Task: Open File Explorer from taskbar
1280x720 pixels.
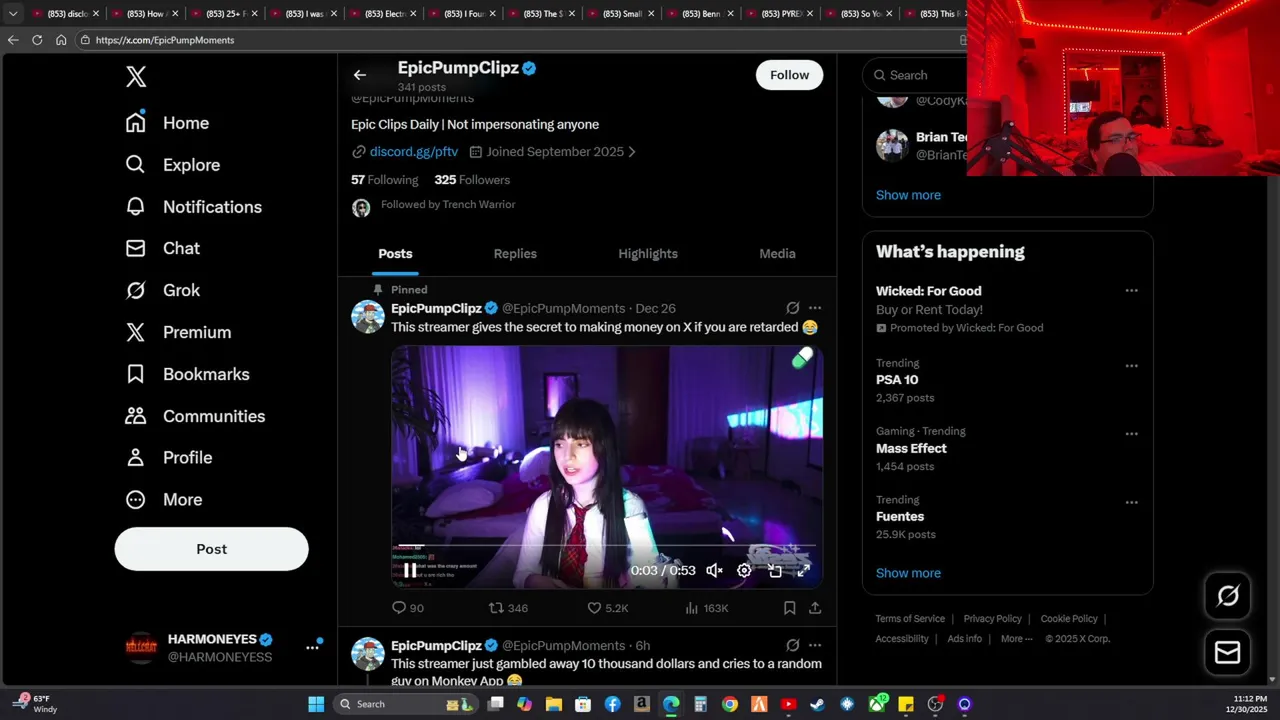Action: (x=554, y=704)
